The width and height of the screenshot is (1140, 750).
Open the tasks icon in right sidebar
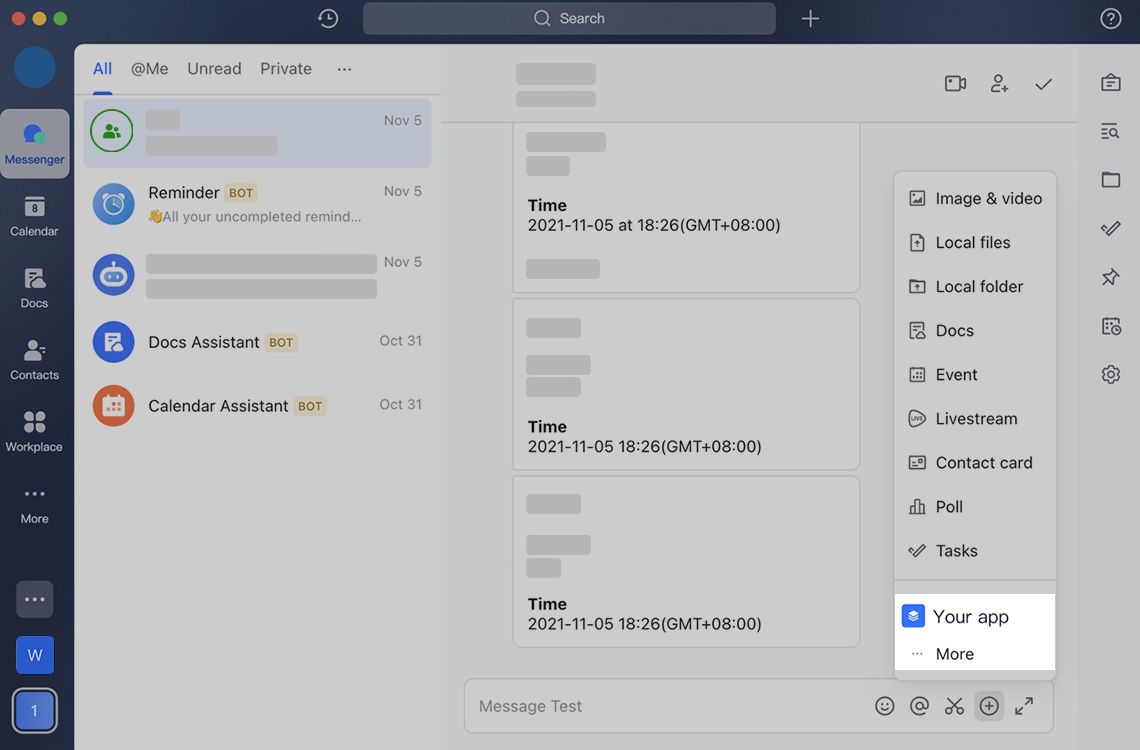click(x=1110, y=228)
